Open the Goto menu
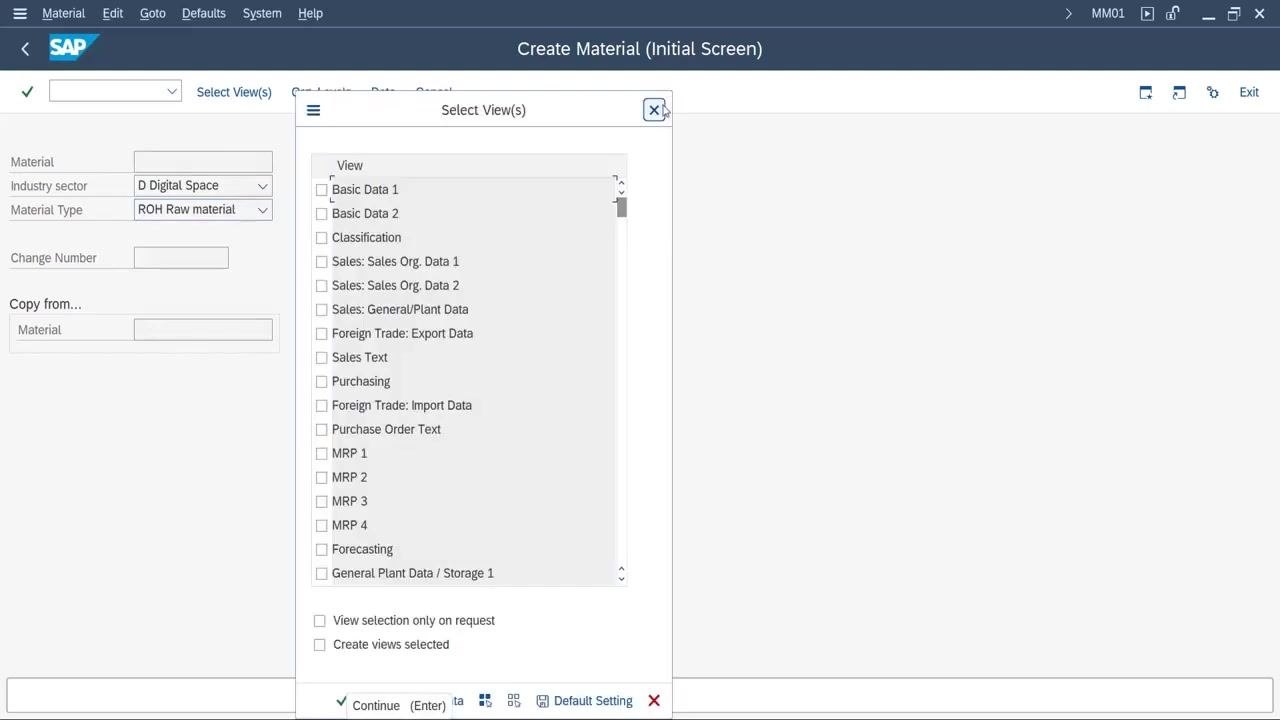 [x=152, y=13]
